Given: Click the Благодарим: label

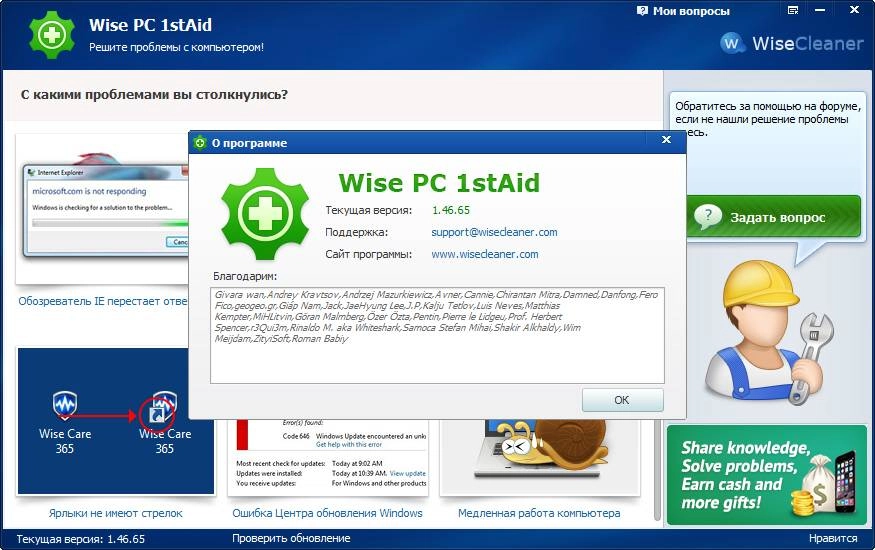Looking at the screenshot, I should click(244, 276).
